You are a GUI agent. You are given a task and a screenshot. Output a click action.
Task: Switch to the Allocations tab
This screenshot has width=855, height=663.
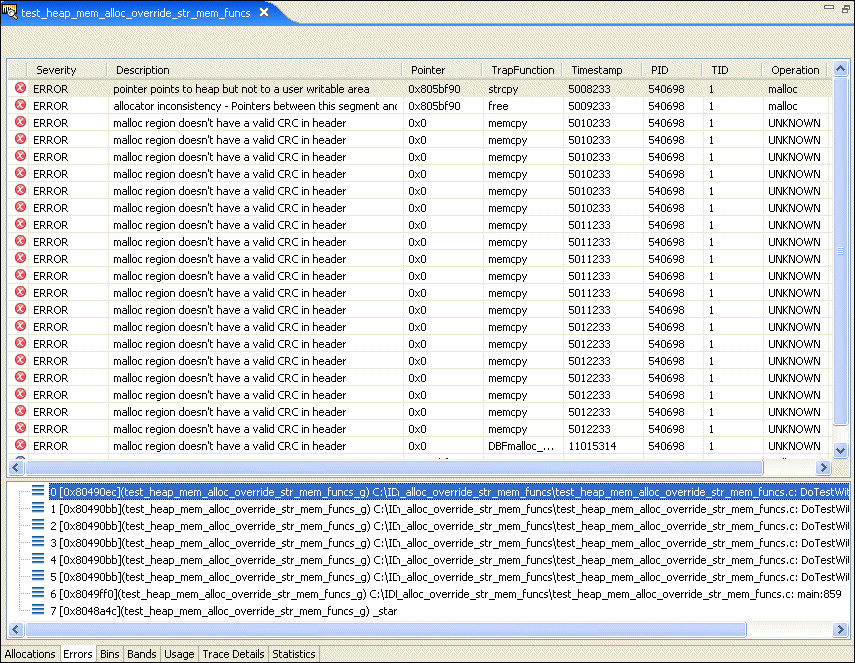[x=30, y=654]
